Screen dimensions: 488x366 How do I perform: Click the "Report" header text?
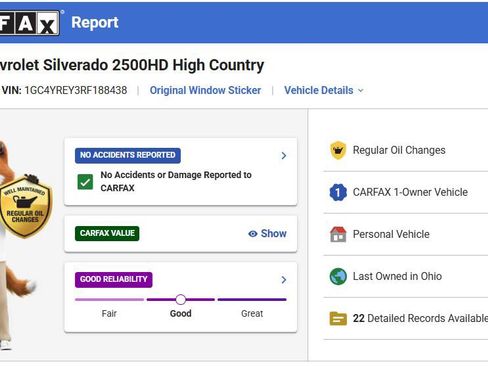click(95, 23)
